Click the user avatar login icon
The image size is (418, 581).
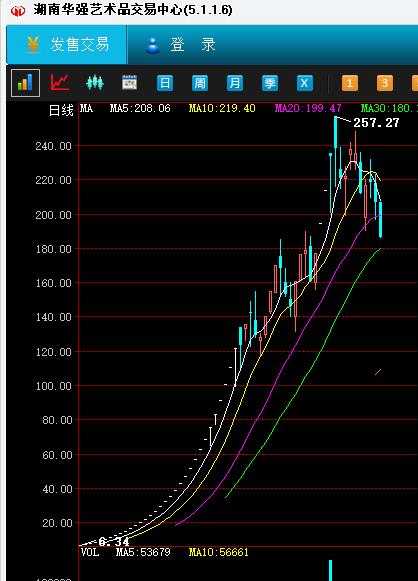click(x=152, y=45)
